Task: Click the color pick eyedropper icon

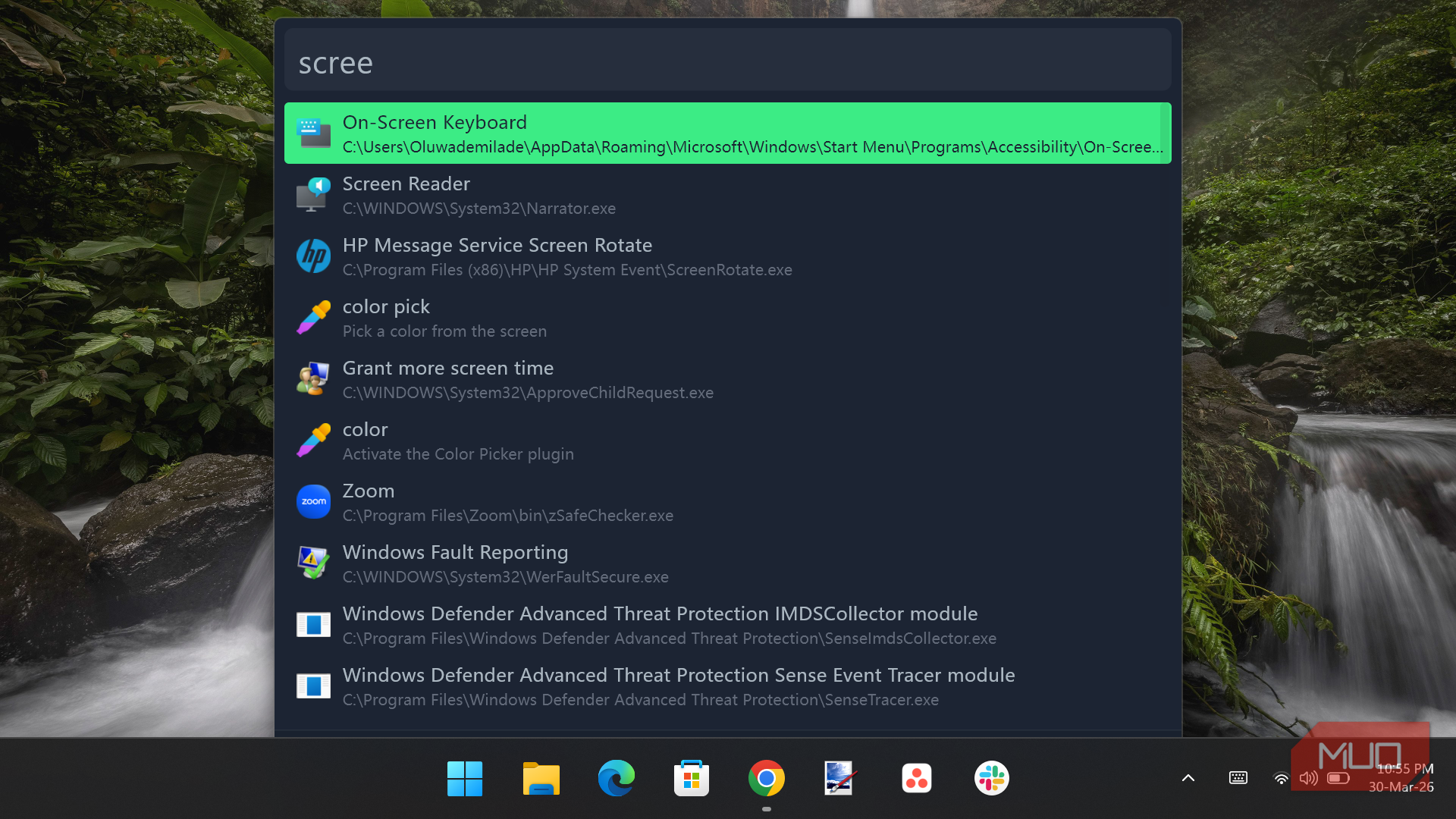Action: pos(313,318)
